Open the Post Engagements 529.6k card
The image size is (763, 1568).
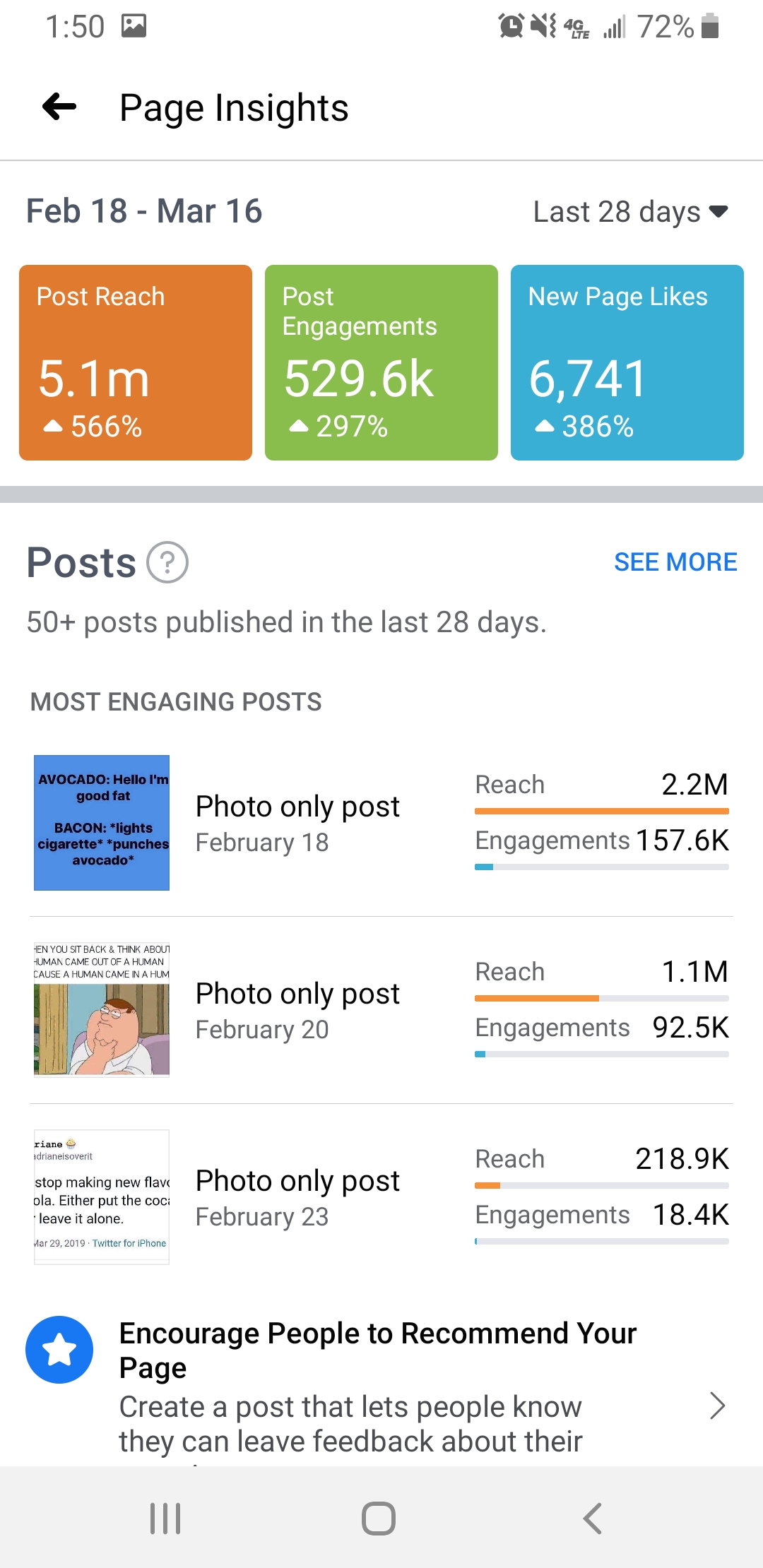click(381, 362)
